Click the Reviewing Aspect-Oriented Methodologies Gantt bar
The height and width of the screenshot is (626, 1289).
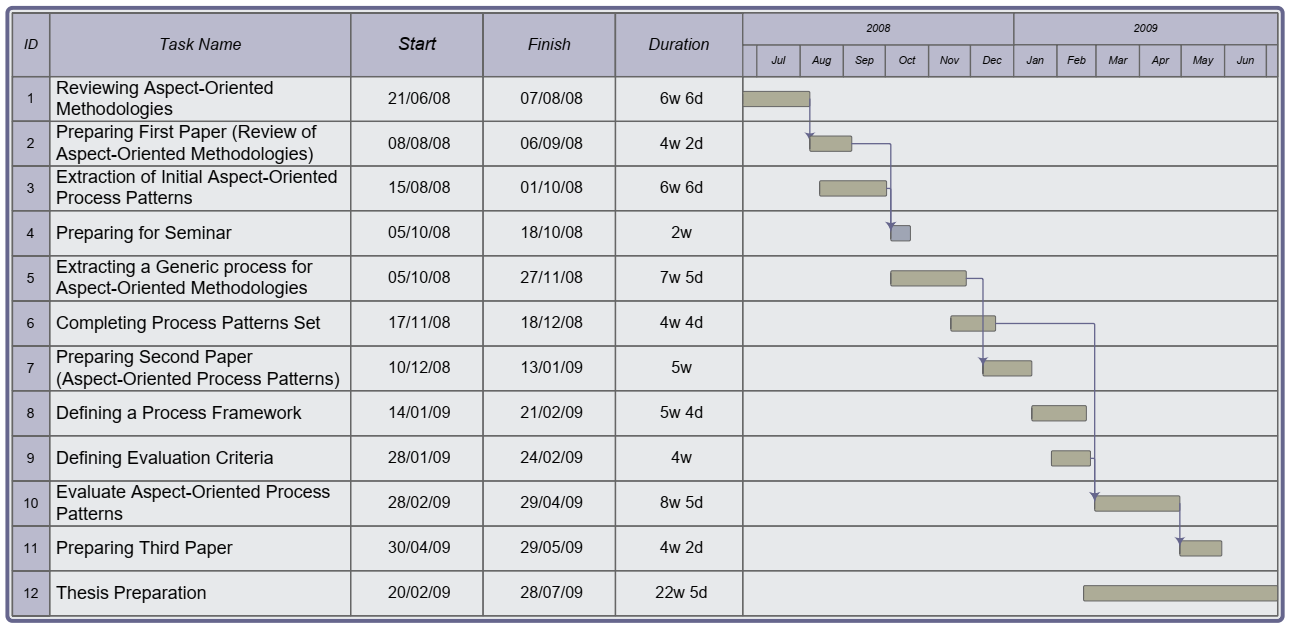(777, 99)
